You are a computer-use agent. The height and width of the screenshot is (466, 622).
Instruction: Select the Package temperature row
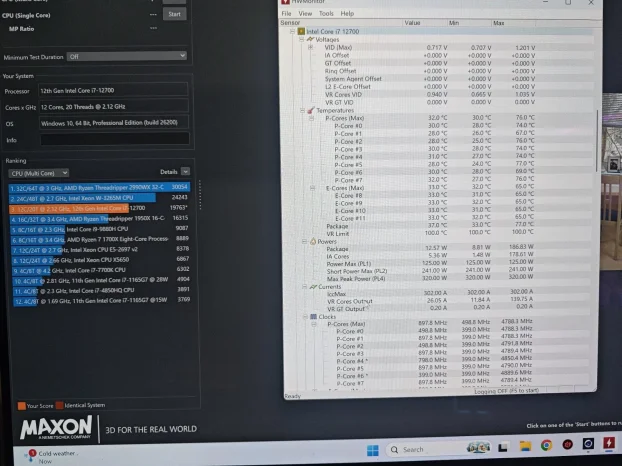430,226
